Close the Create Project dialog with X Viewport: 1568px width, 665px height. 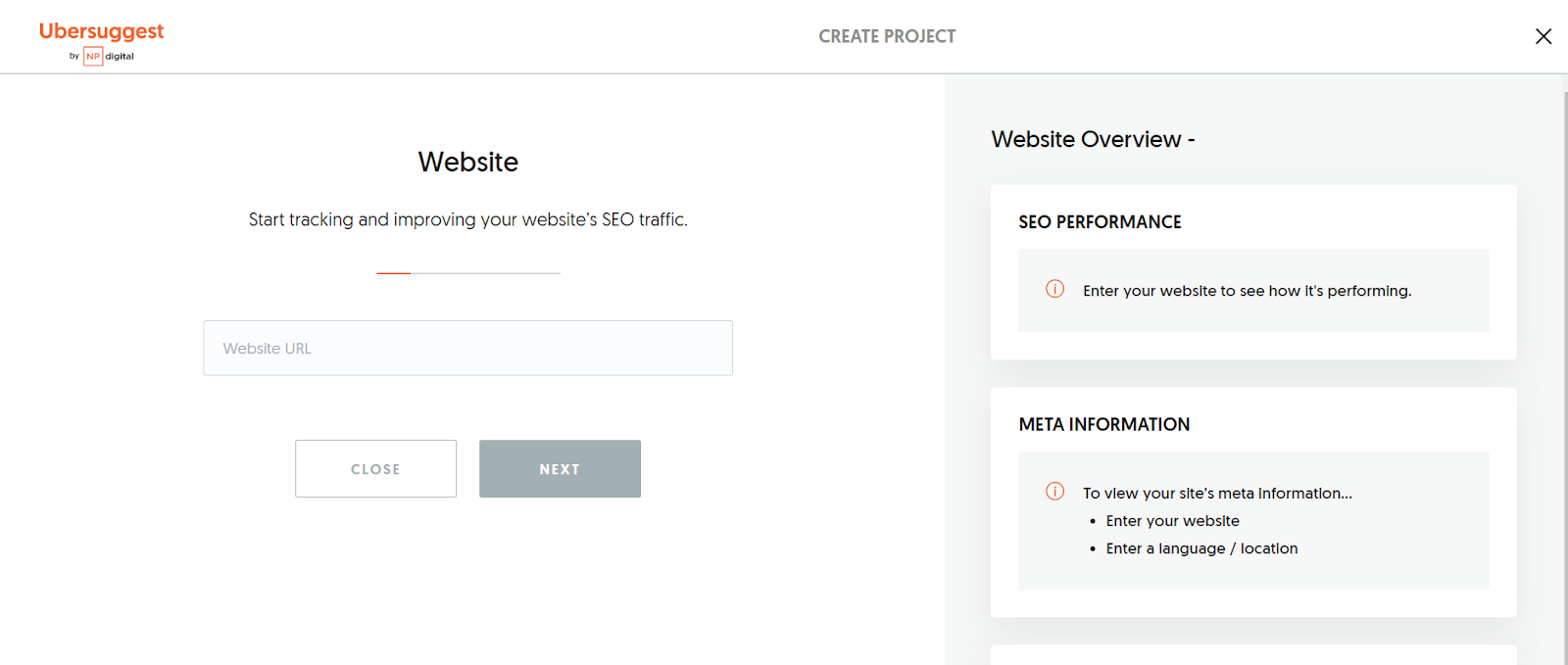[1543, 36]
